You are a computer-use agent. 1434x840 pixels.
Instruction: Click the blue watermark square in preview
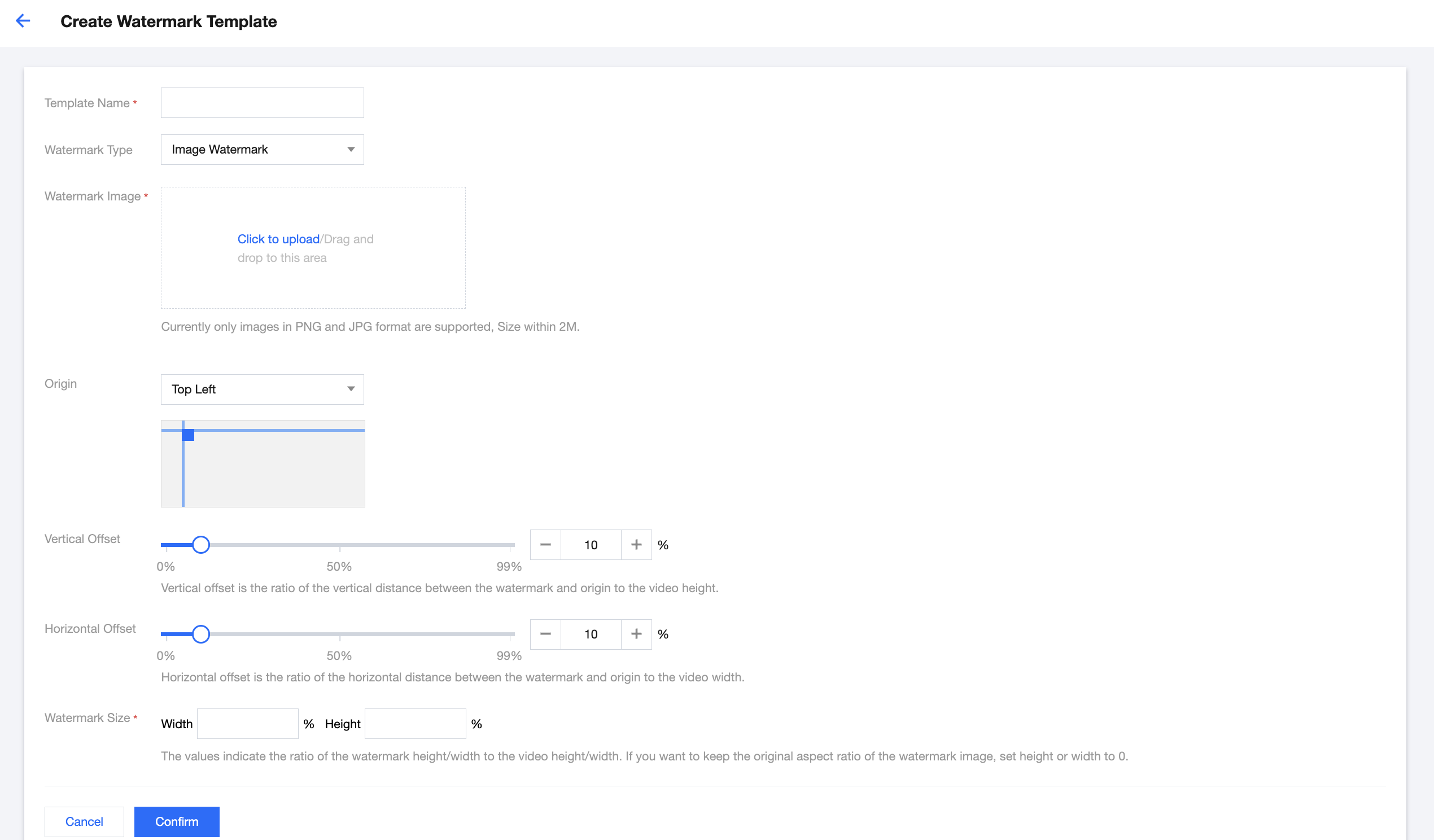click(189, 435)
